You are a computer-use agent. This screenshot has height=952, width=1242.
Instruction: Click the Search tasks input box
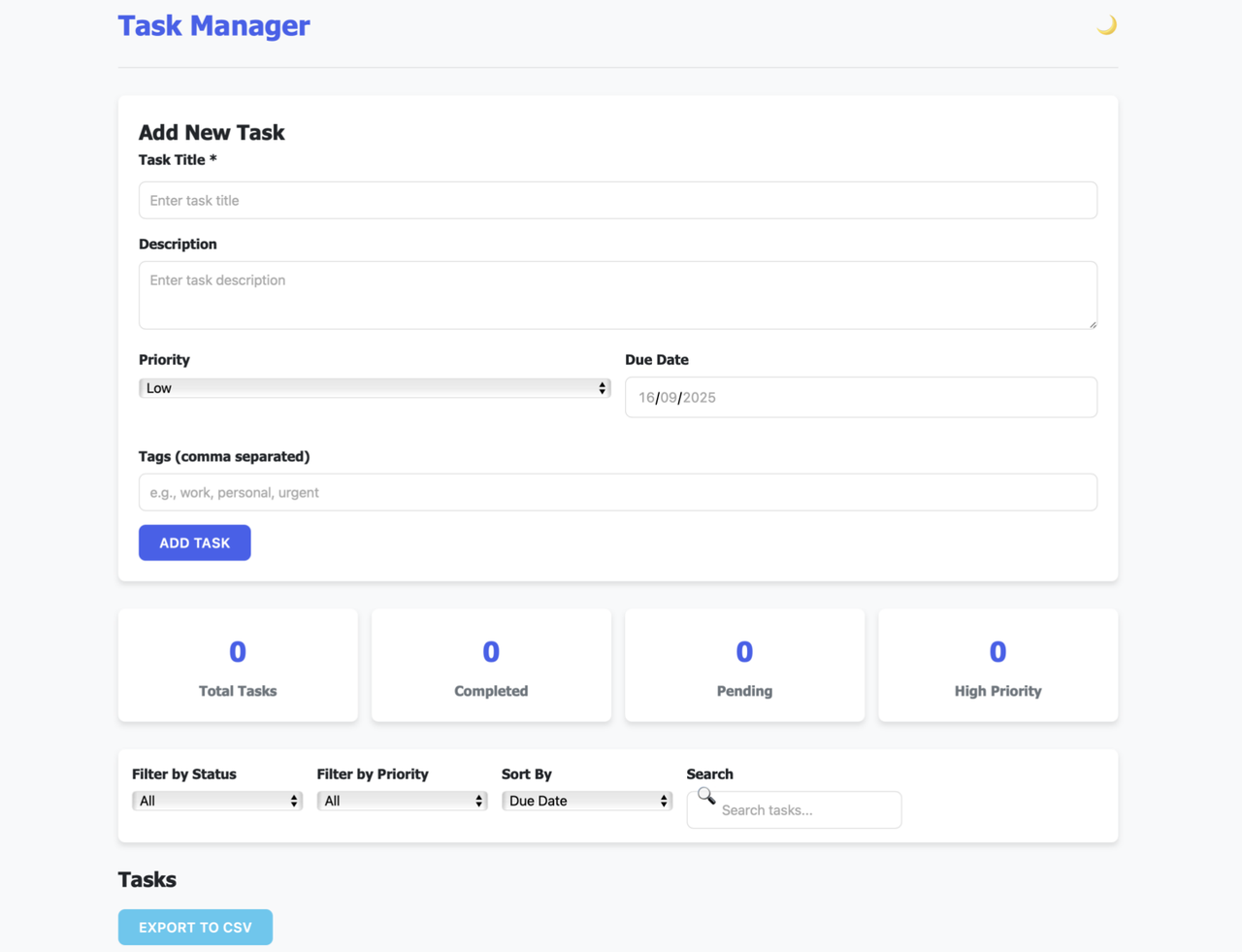pos(794,809)
